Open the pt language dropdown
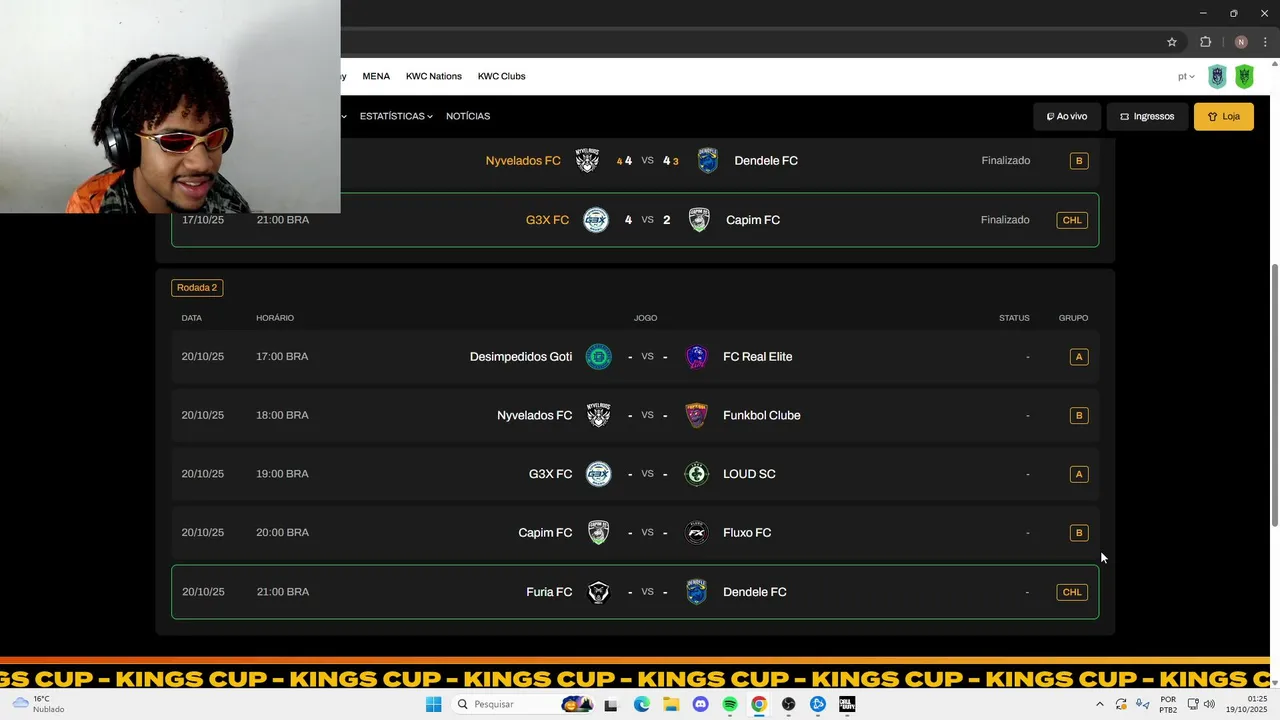1280x720 pixels. point(1186,76)
